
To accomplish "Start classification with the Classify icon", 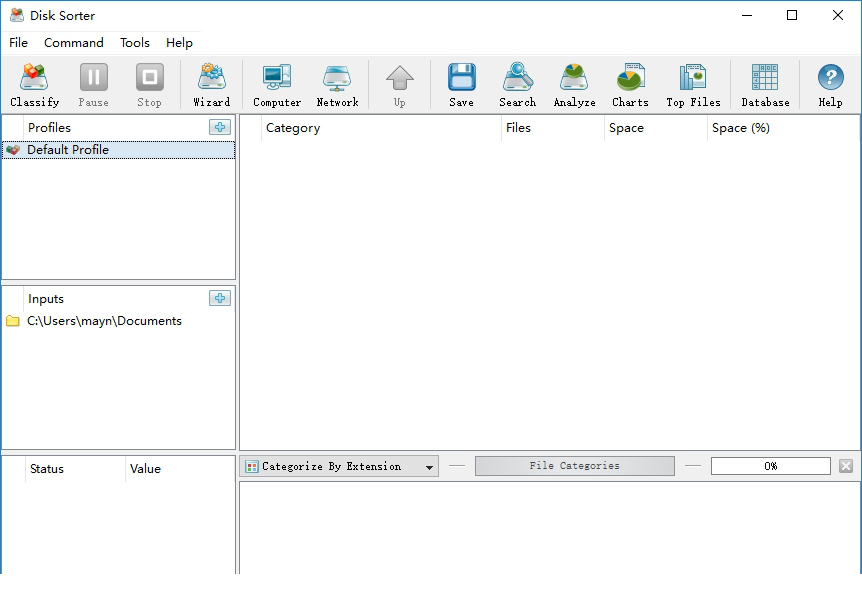I will coord(34,85).
